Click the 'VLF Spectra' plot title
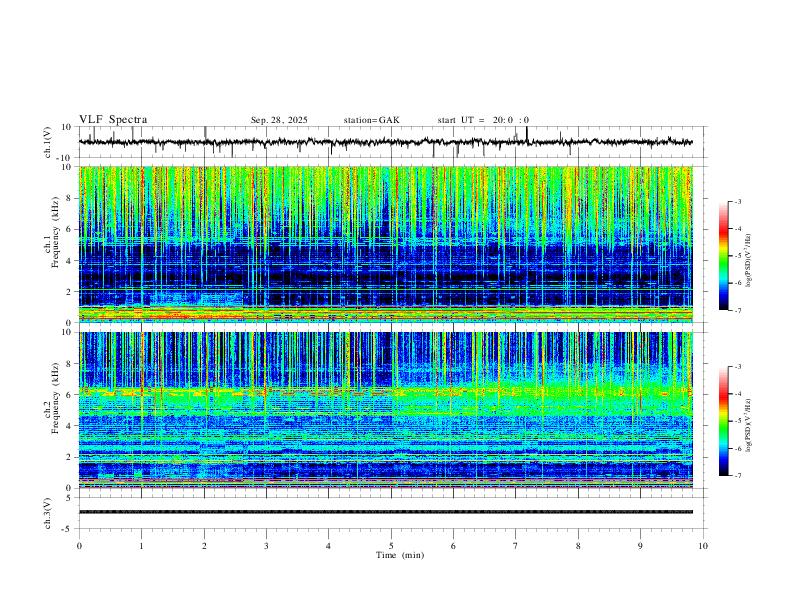Viewport: 792px width, 612px height. point(113,120)
